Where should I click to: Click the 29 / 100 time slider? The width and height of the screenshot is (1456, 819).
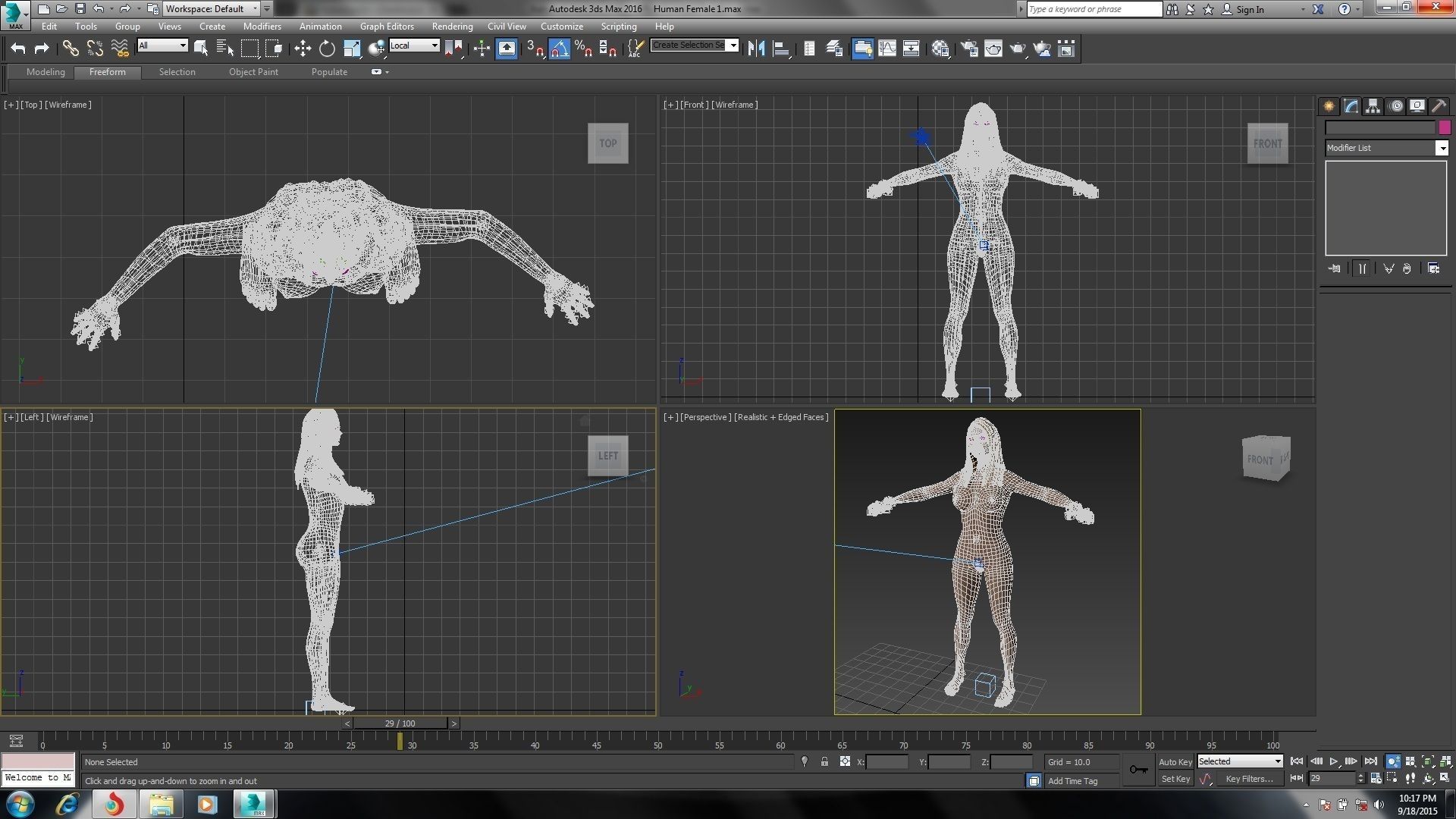[400, 723]
